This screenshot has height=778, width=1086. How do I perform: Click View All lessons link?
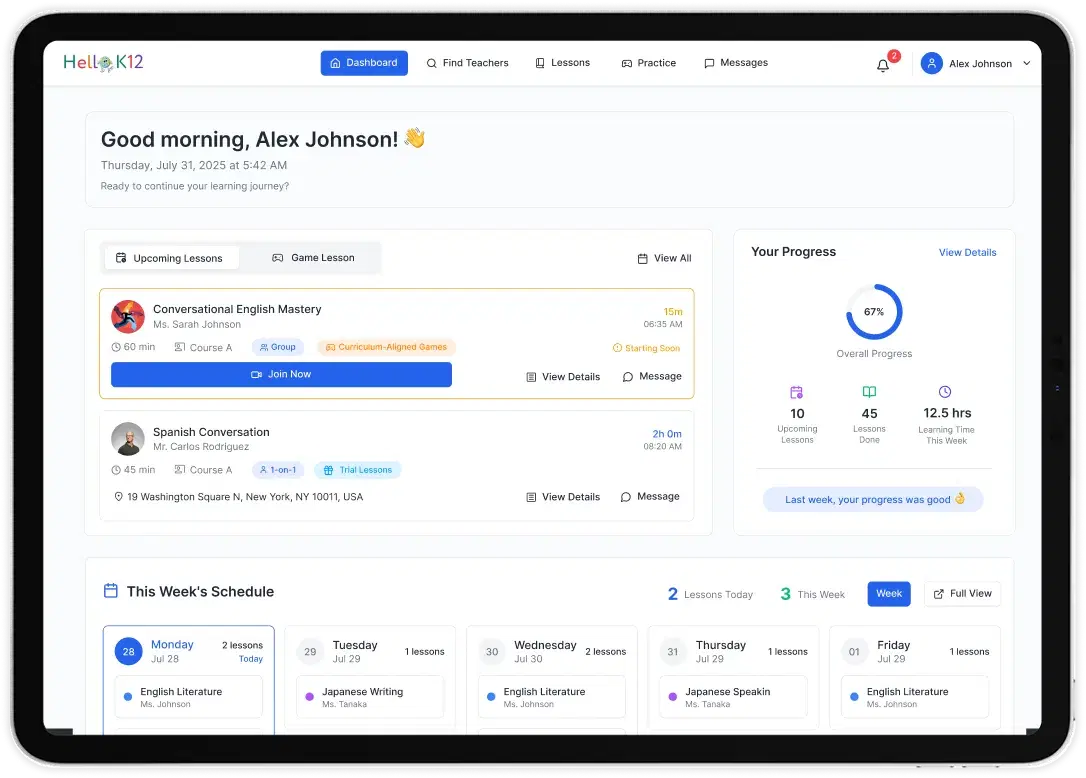tap(664, 258)
